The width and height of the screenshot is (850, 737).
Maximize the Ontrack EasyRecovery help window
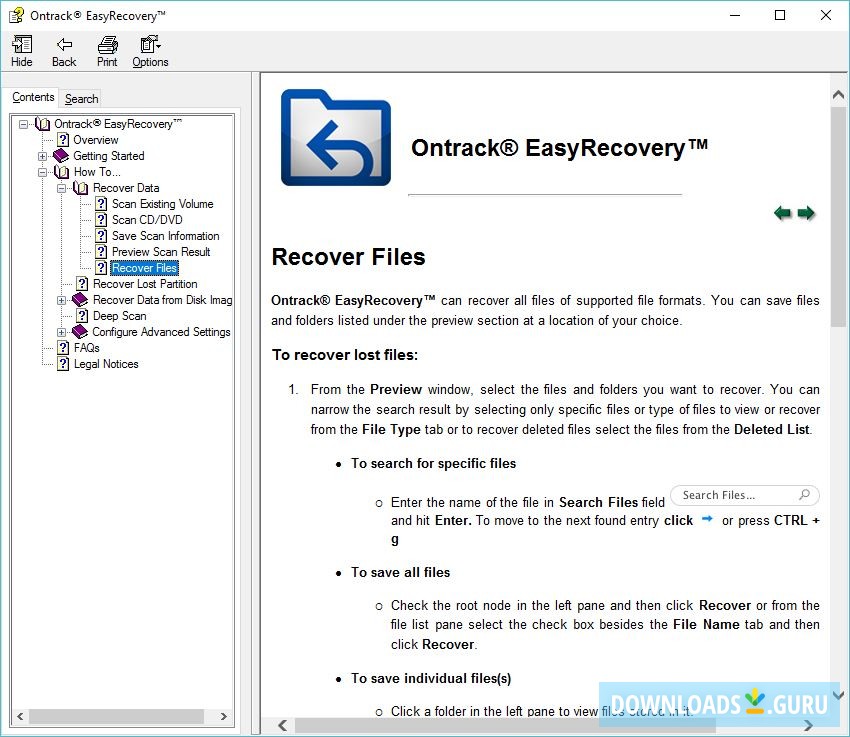pos(780,15)
